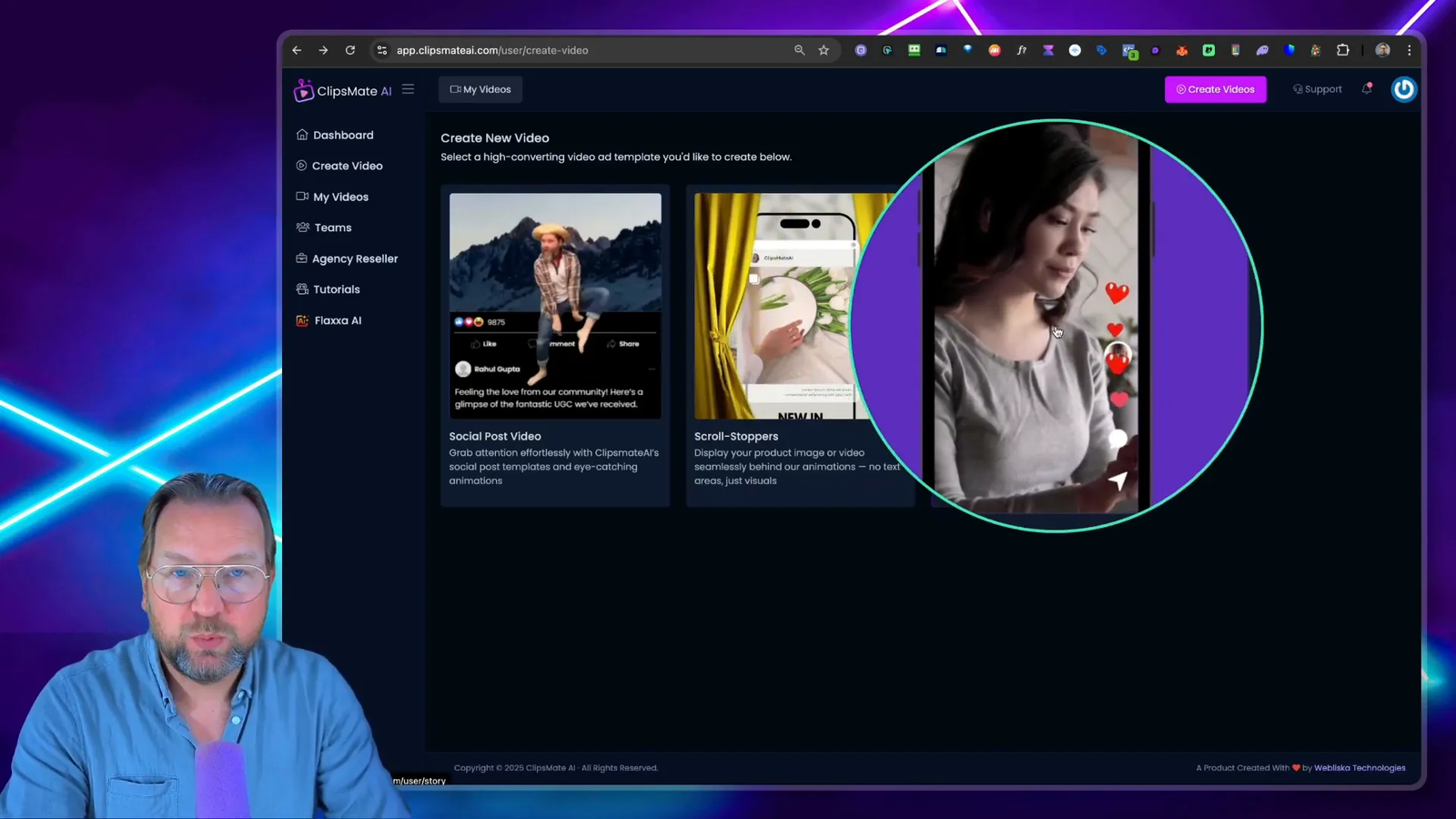Reload the page with refresh icon

click(x=350, y=50)
